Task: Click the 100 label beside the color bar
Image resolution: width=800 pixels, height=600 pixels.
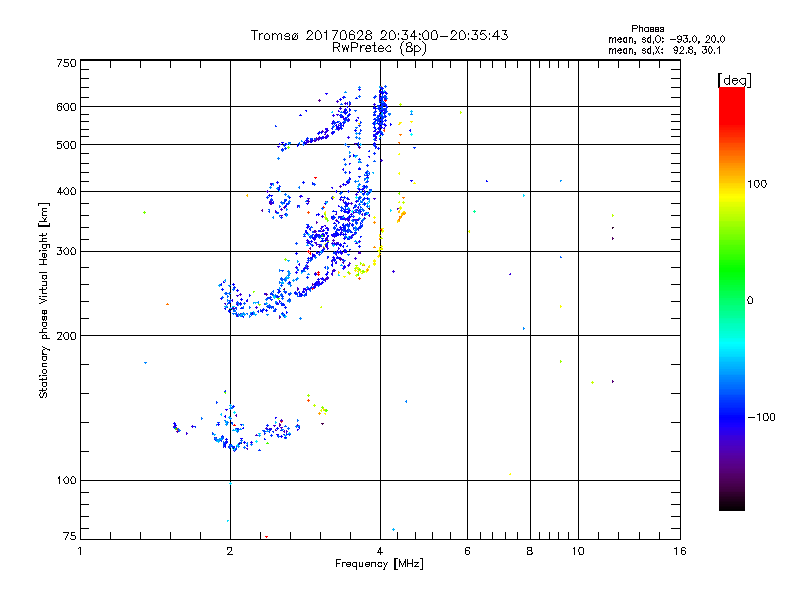Action: (x=757, y=184)
